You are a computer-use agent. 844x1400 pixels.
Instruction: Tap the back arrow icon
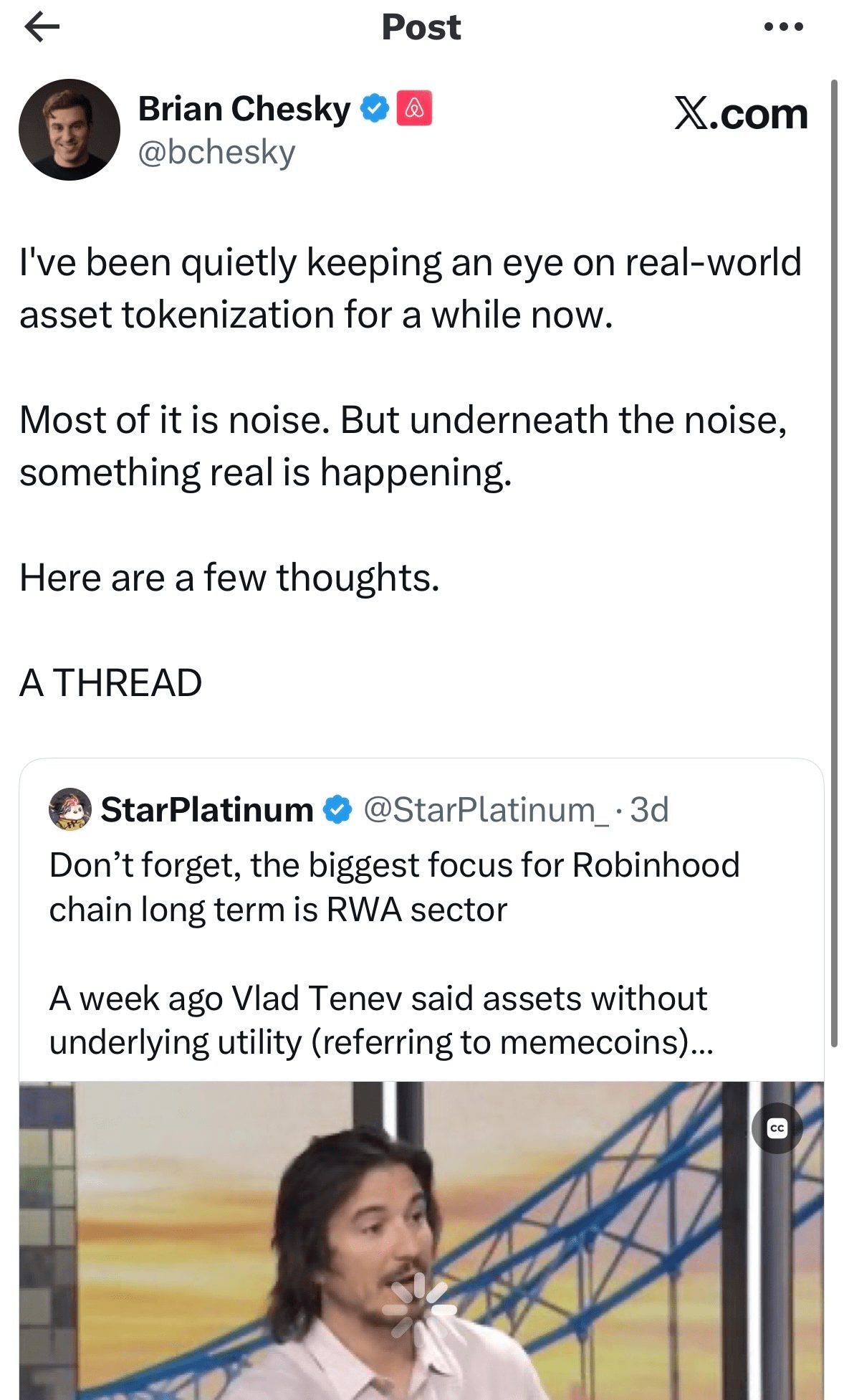(x=42, y=27)
